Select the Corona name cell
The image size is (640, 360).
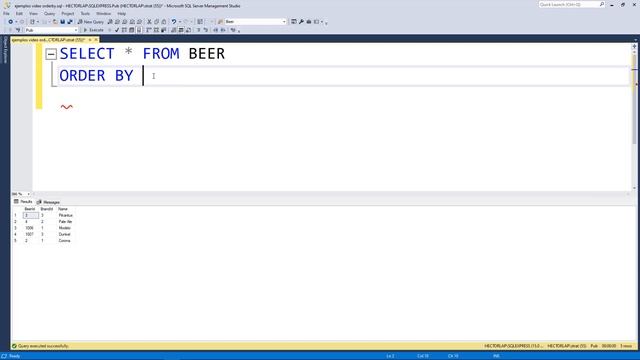[x=64, y=241]
